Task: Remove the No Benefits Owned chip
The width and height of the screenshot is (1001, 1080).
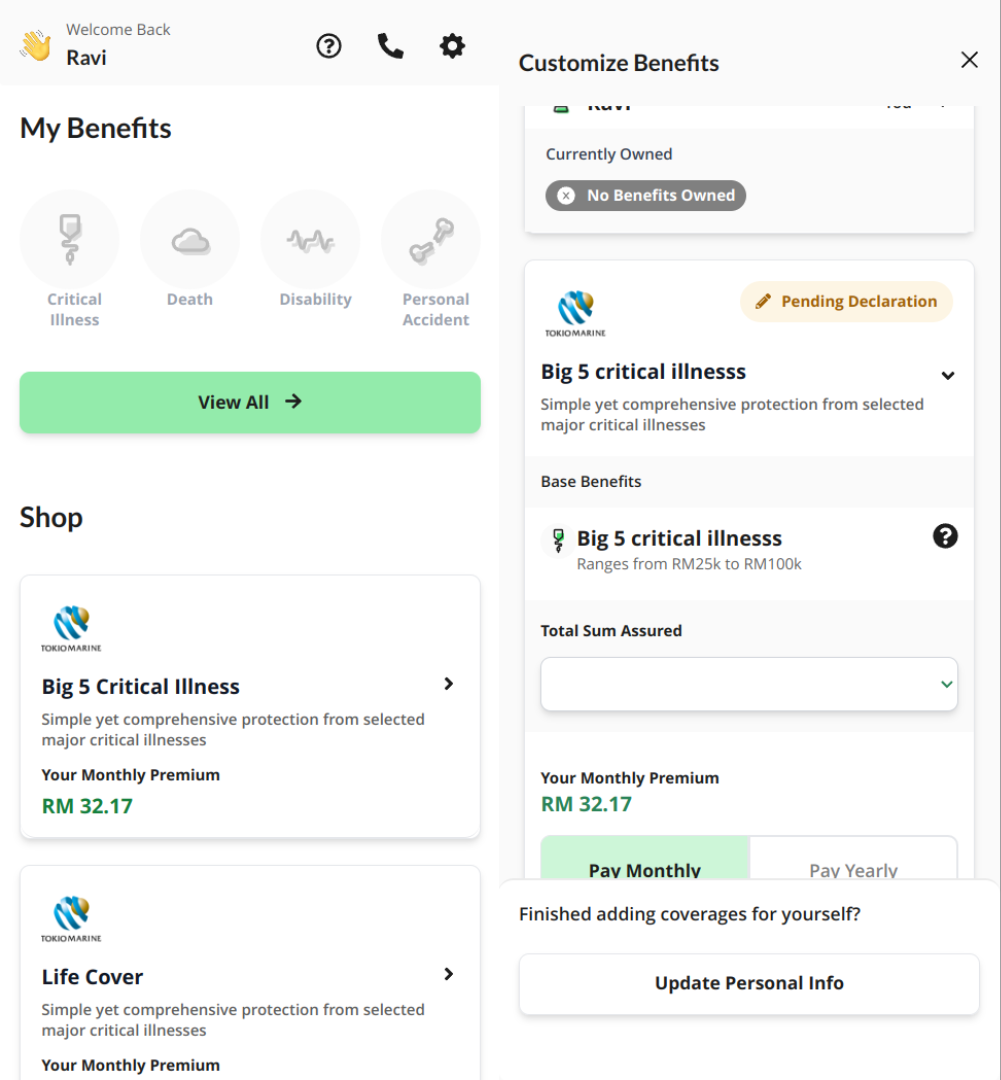Action: pos(566,196)
